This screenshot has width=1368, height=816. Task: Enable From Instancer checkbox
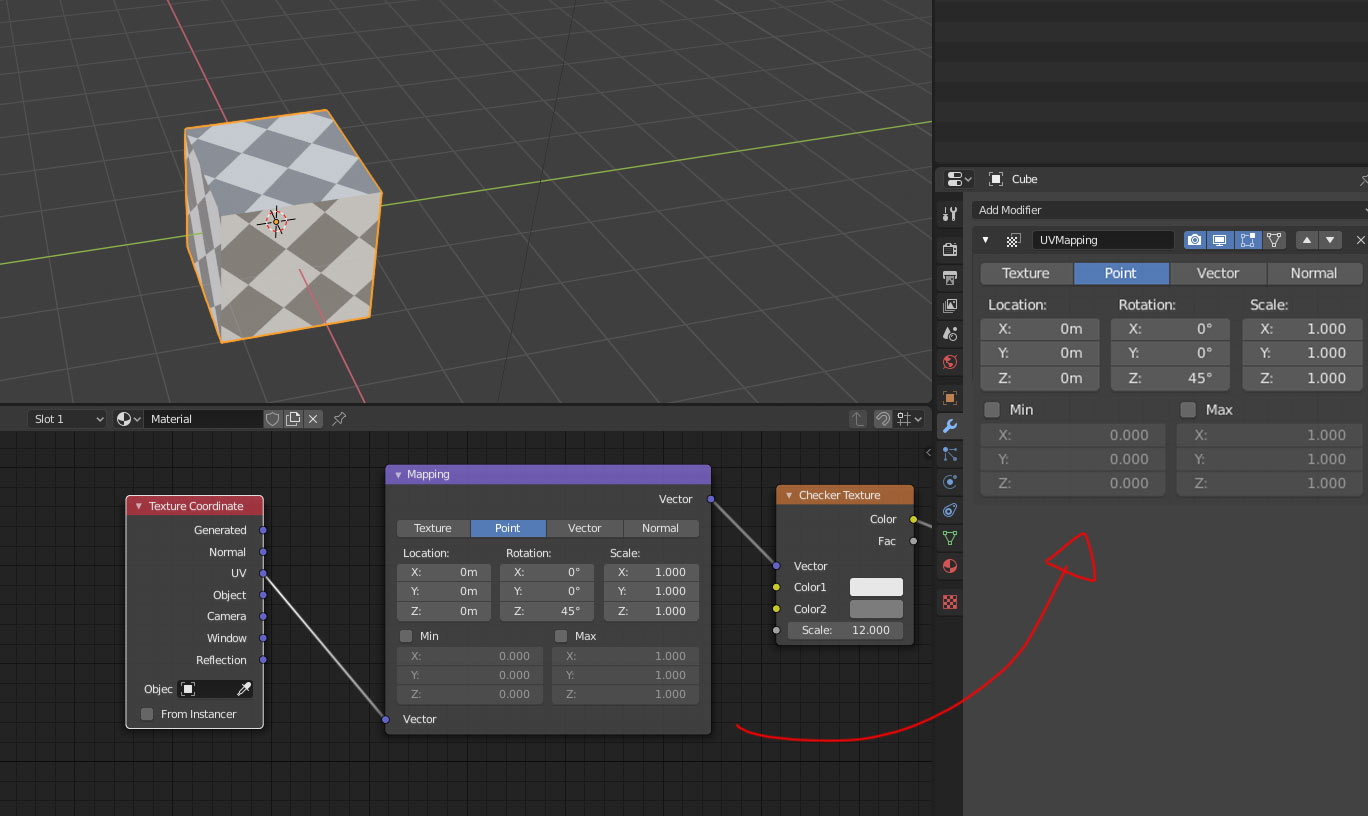coord(147,714)
